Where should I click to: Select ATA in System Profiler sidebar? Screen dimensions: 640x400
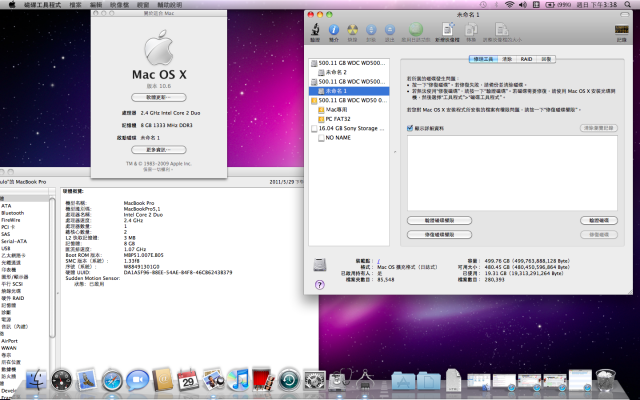click(6, 206)
